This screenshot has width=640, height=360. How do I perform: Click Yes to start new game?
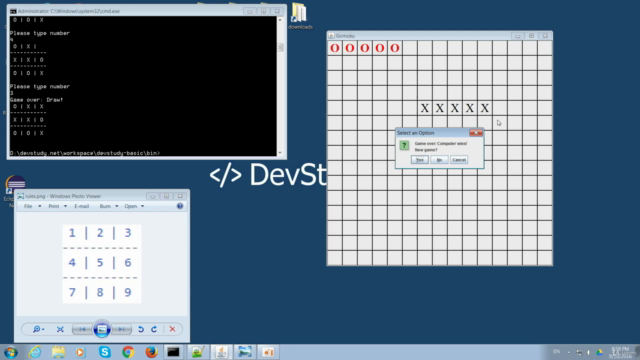(x=420, y=160)
